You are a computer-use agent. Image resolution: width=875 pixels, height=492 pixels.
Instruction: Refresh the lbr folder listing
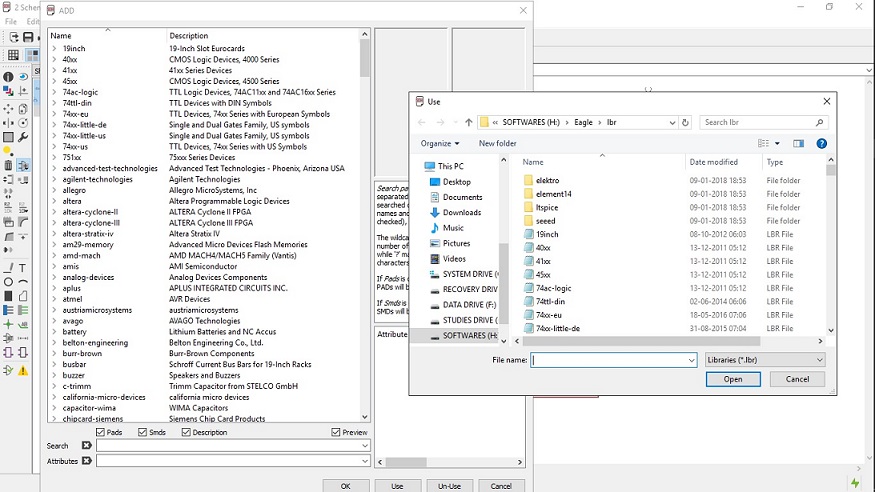click(685, 122)
